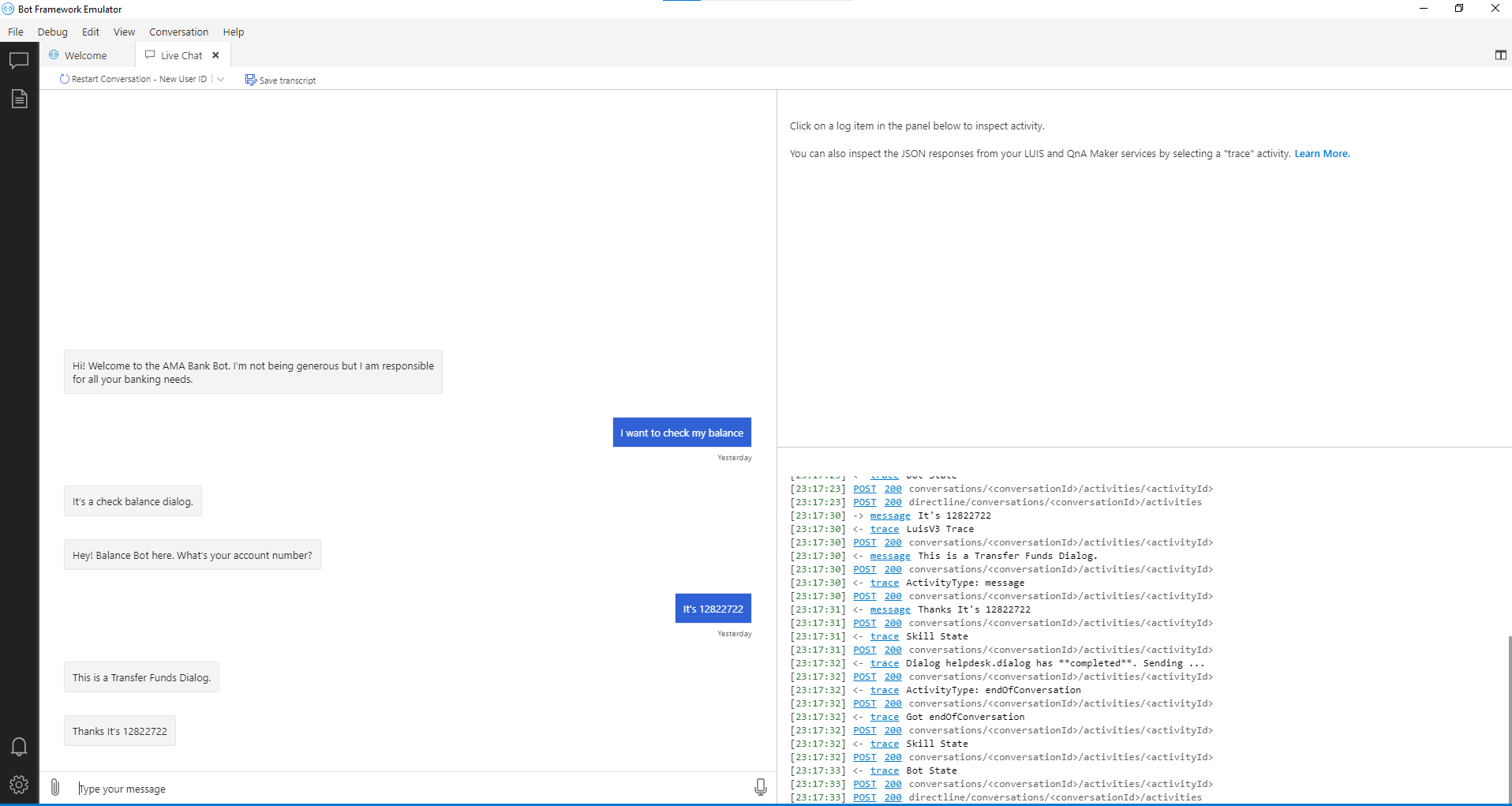Select the 'Thanks It's 12822722' chat bubble
This screenshot has height=806, width=1512.
point(120,731)
